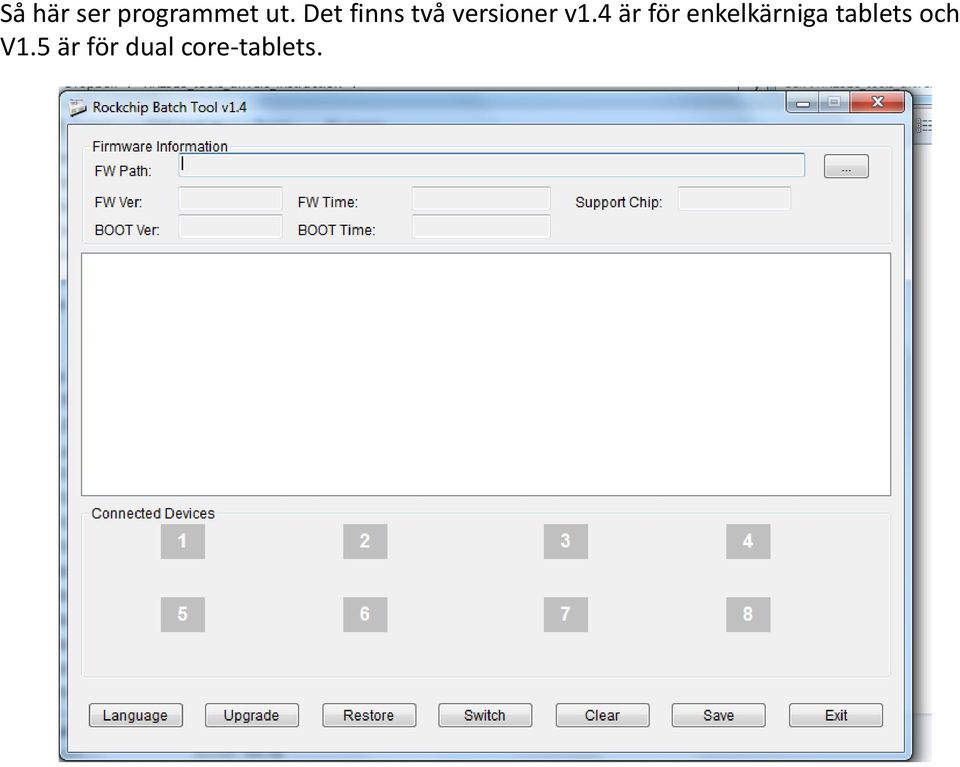960x767 pixels.
Task: Save the log with Save button
Action: coord(719,715)
